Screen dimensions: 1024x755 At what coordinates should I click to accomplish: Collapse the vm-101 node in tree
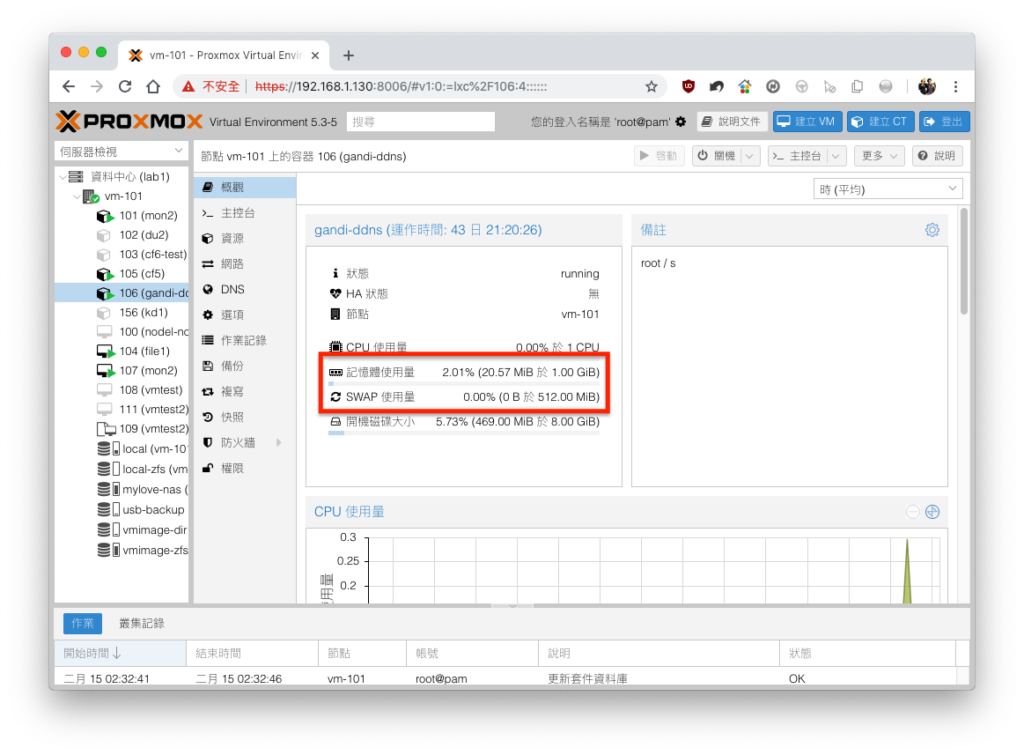point(77,197)
